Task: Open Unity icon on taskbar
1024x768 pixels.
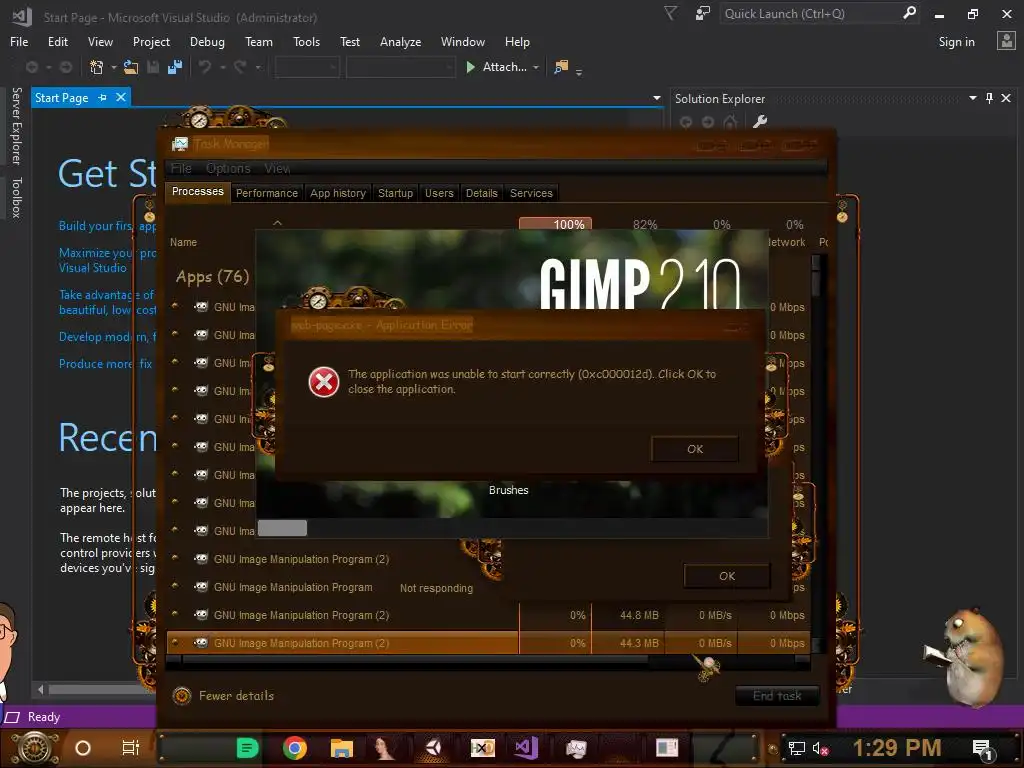Action: pyautogui.click(x=433, y=748)
